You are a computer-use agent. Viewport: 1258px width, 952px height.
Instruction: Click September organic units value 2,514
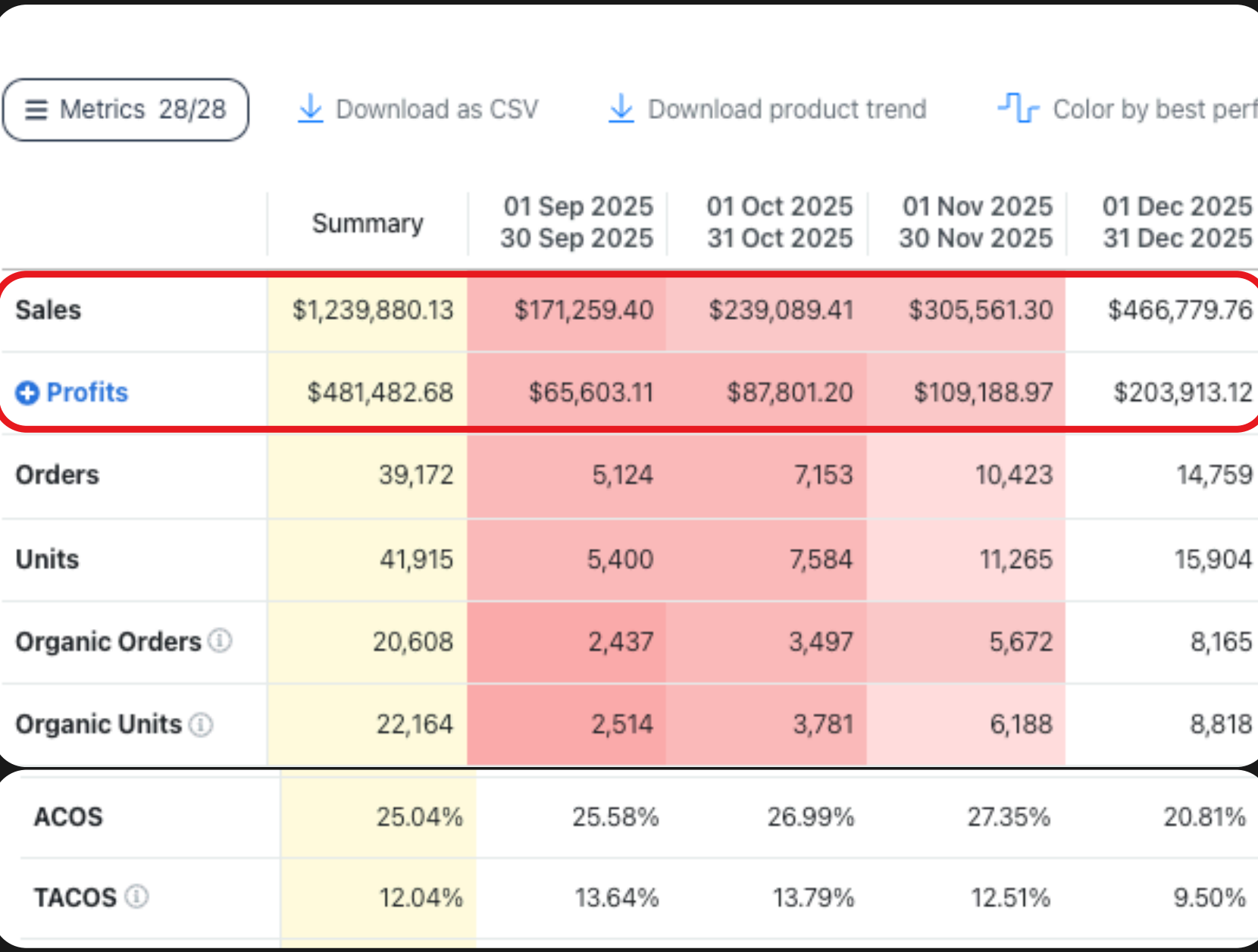622,725
